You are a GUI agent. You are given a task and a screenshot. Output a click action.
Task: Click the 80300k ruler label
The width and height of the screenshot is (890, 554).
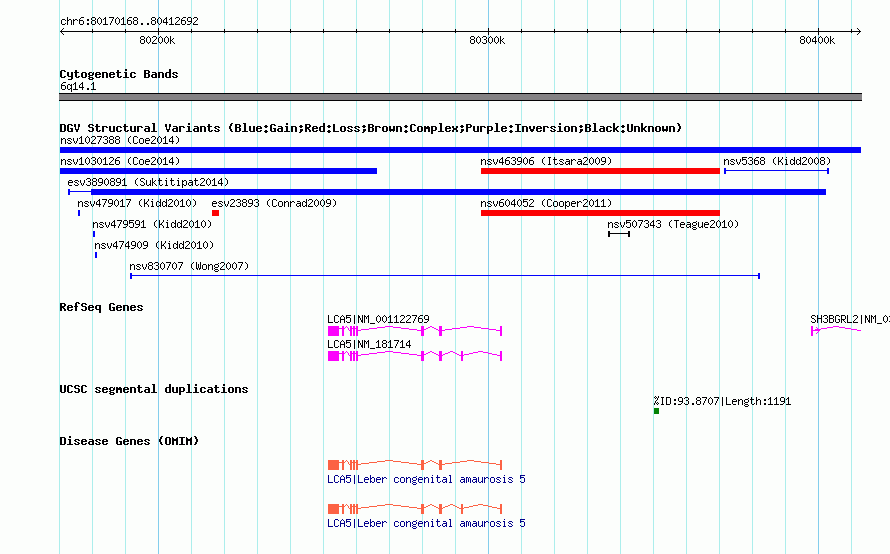click(487, 40)
